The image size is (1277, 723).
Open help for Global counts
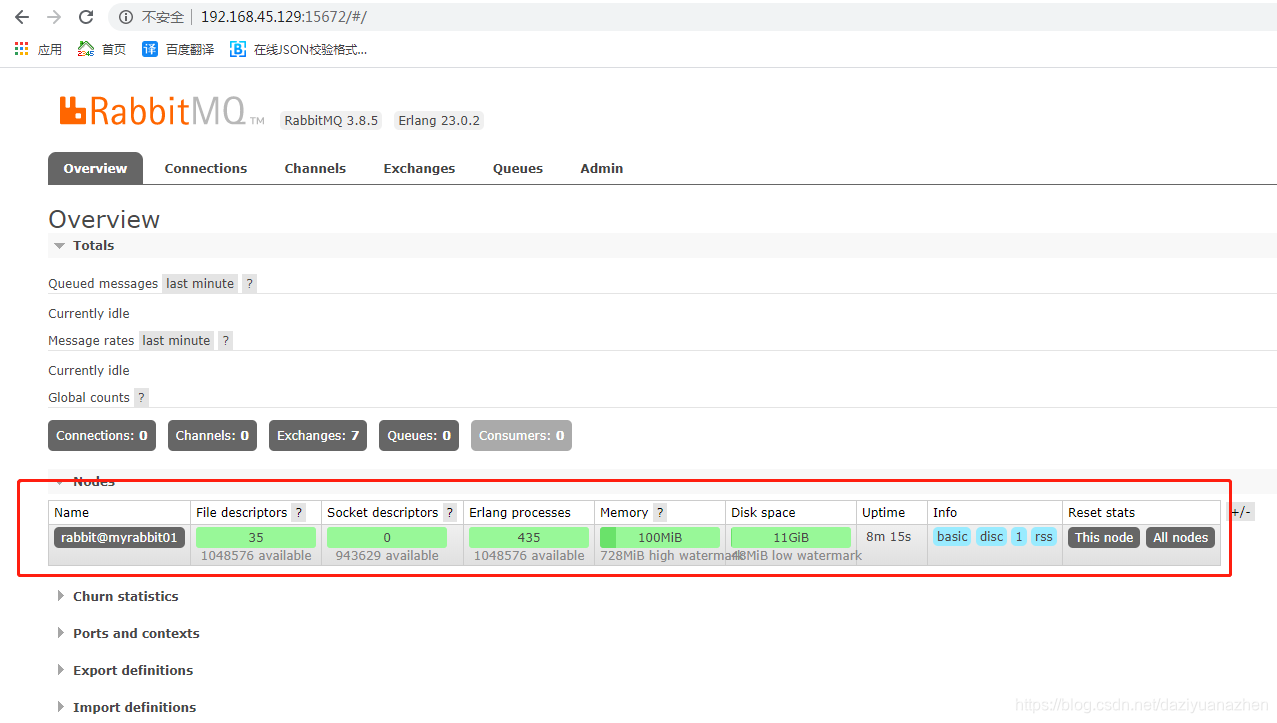pyautogui.click(x=142, y=398)
